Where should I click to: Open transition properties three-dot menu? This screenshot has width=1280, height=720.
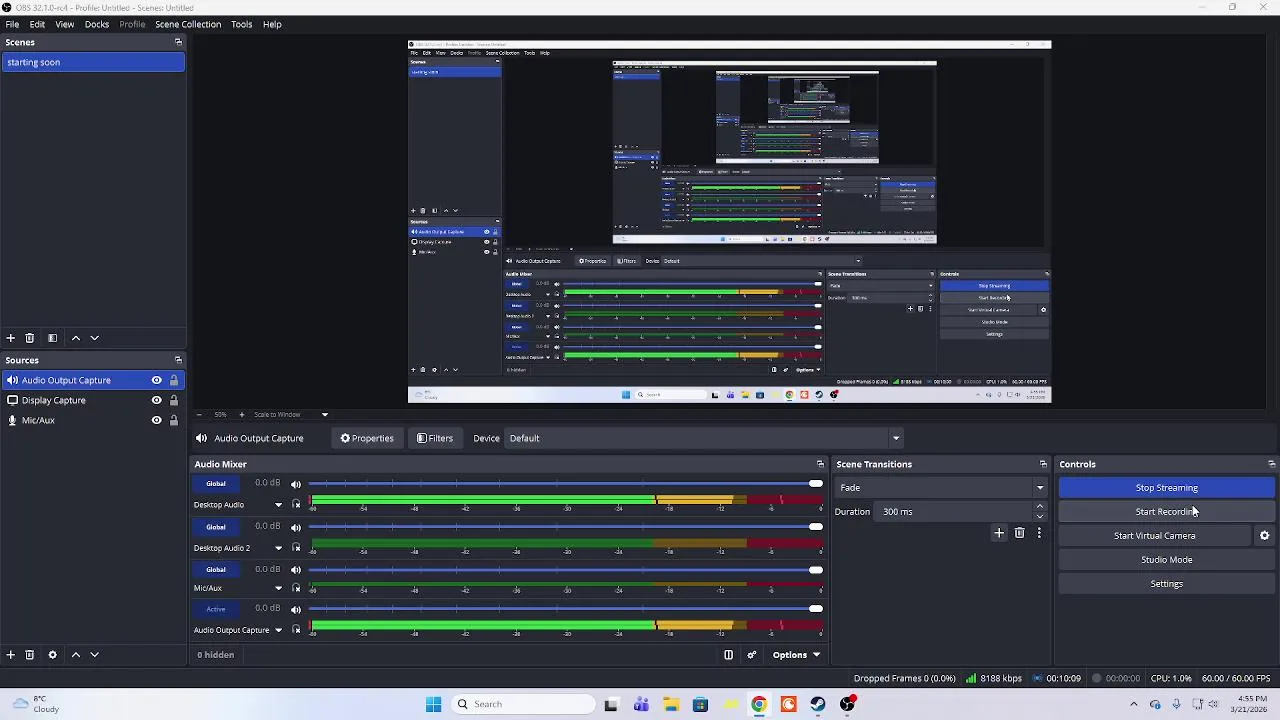pyautogui.click(x=1039, y=533)
